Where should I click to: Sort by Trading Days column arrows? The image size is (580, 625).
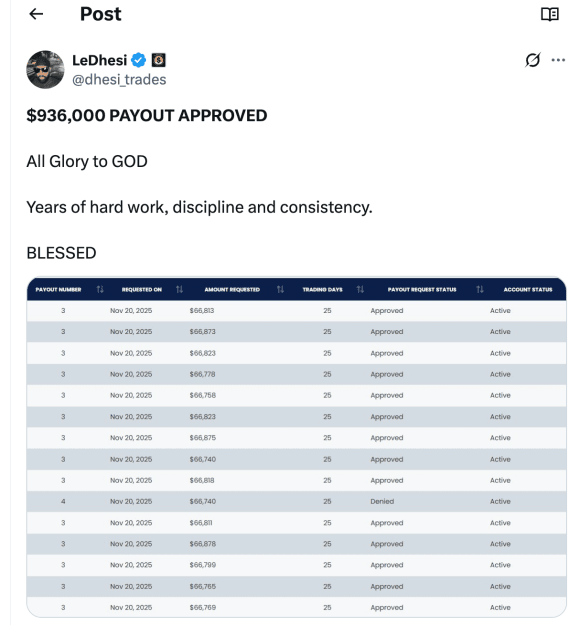[360, 289]
